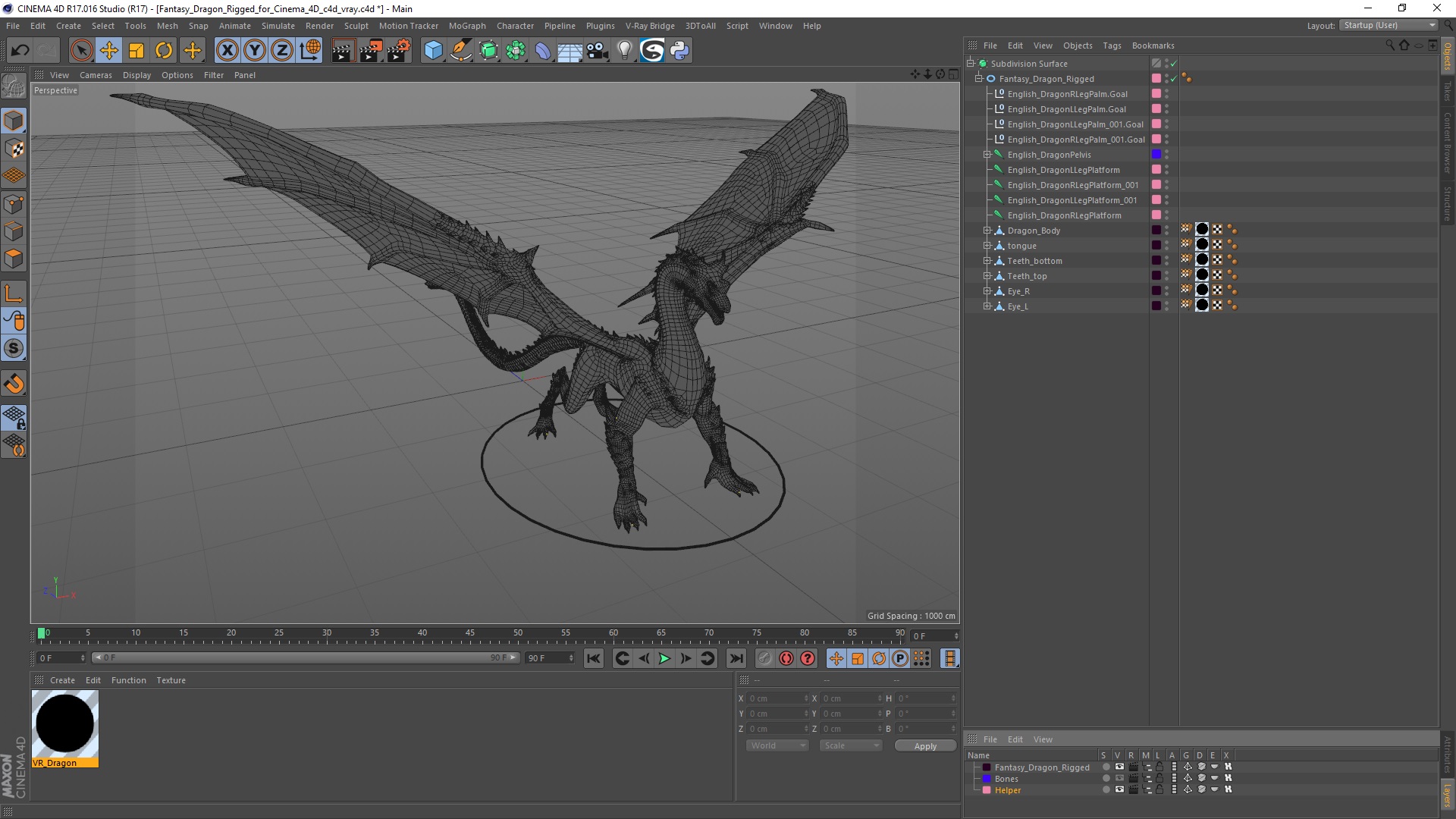This screenshot has width=1456, height=819.
Task: Go to end of animation
Action: click(736, 658)
